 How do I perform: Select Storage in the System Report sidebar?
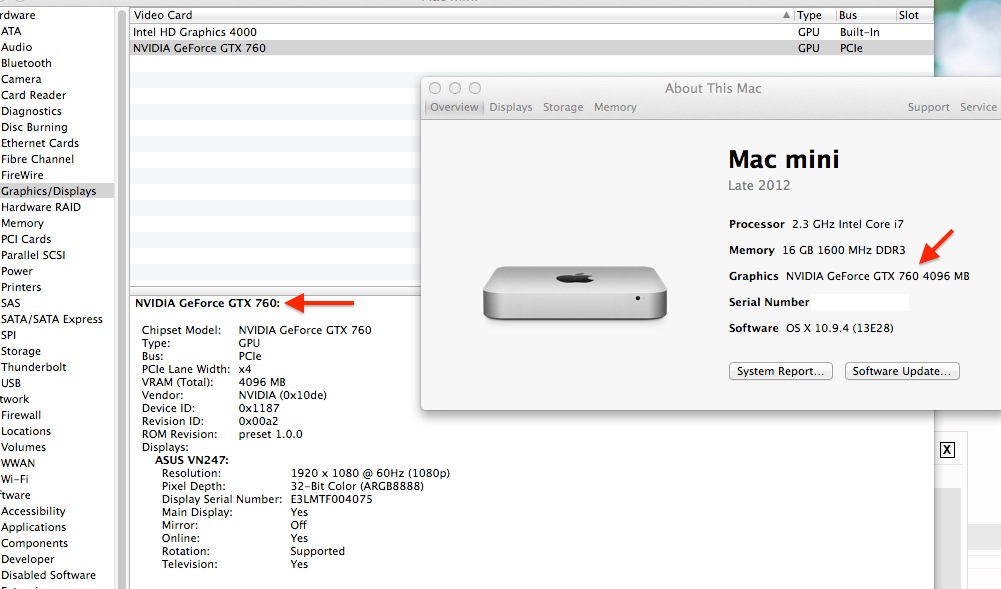point(20,351)
